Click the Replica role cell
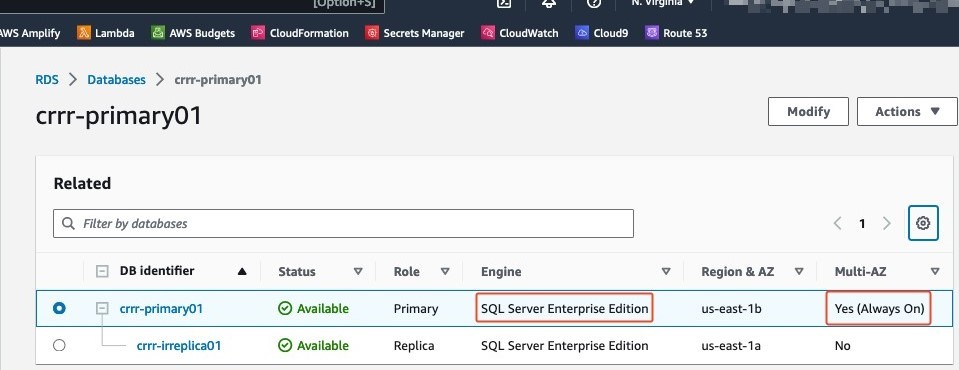 [x=414, y=346]
